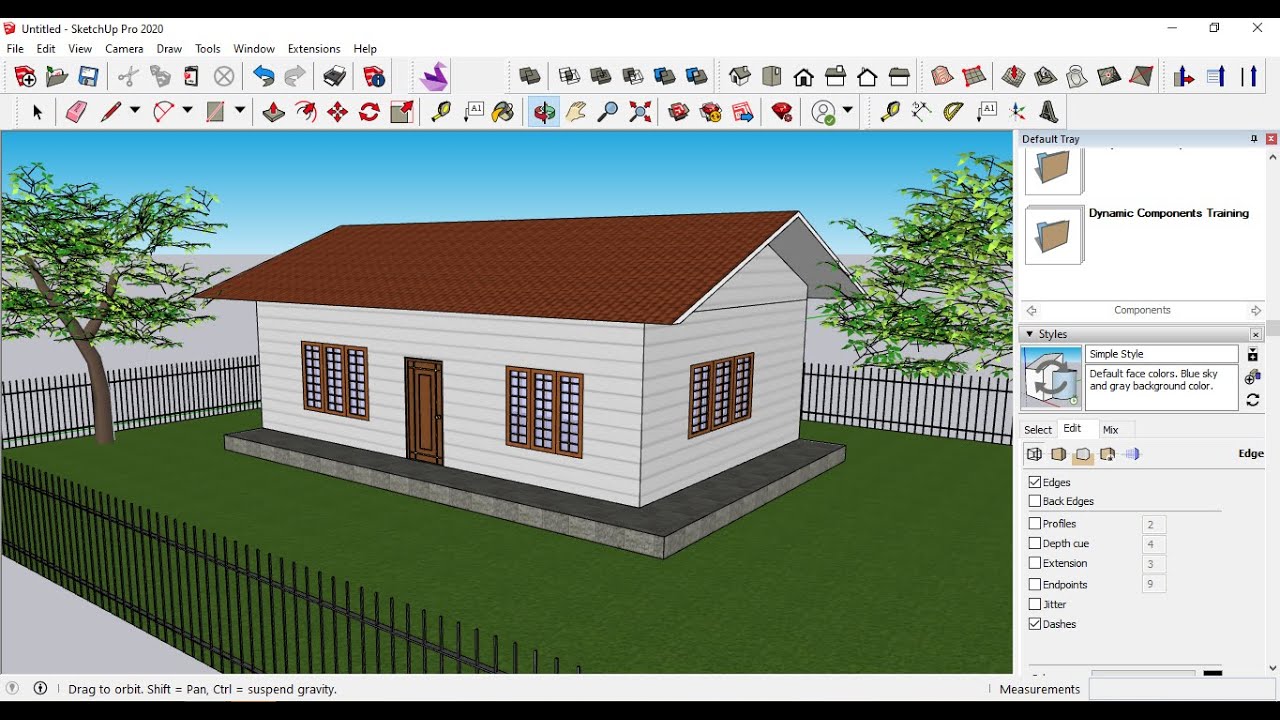This screenshot has width=1280, height=720.
Task: Select the Rotate tool
Action: pyautogui.click(x=370, y=112)
